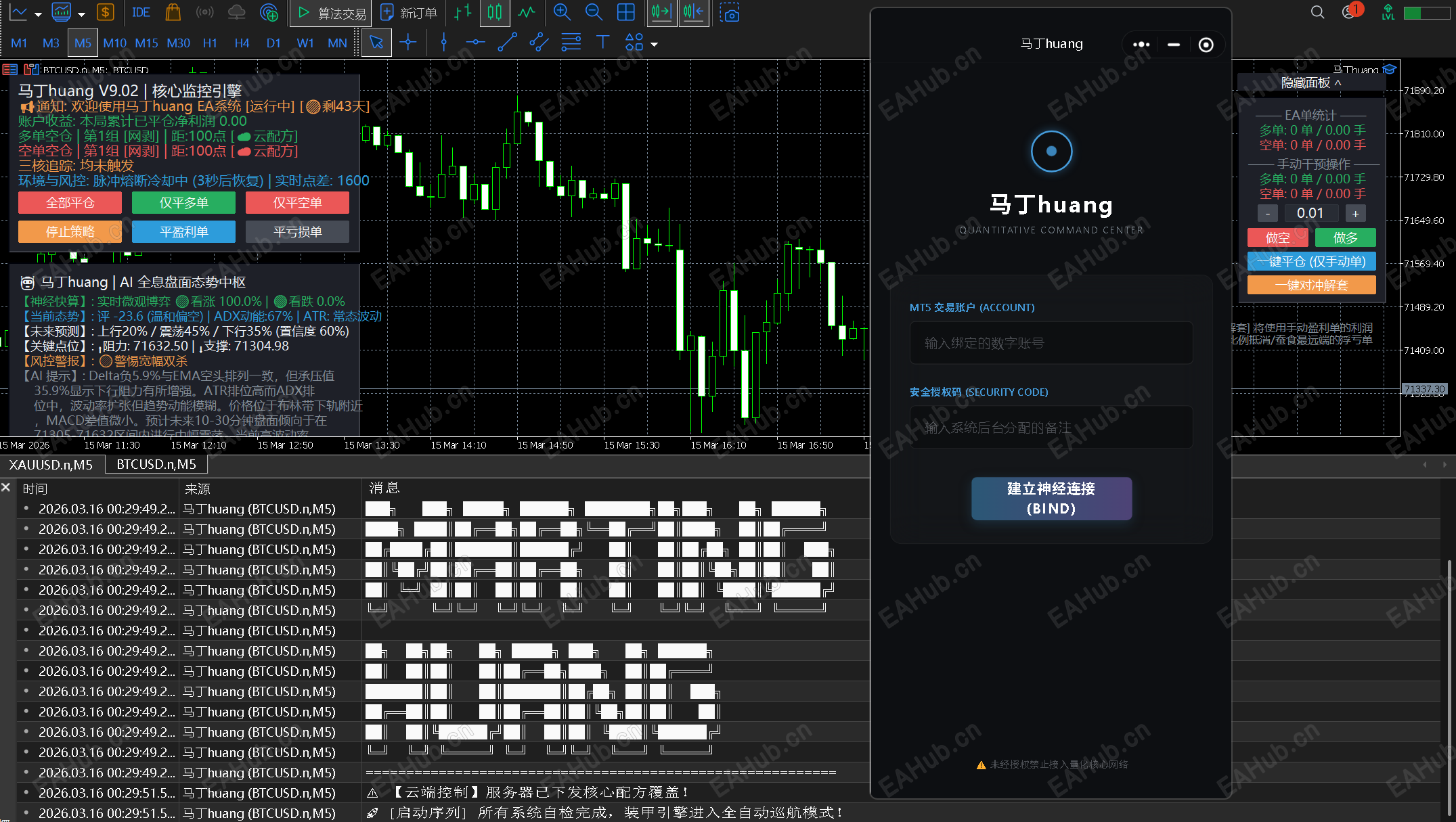Open the chart type dropdown arrow

click(x=39, y=14)
